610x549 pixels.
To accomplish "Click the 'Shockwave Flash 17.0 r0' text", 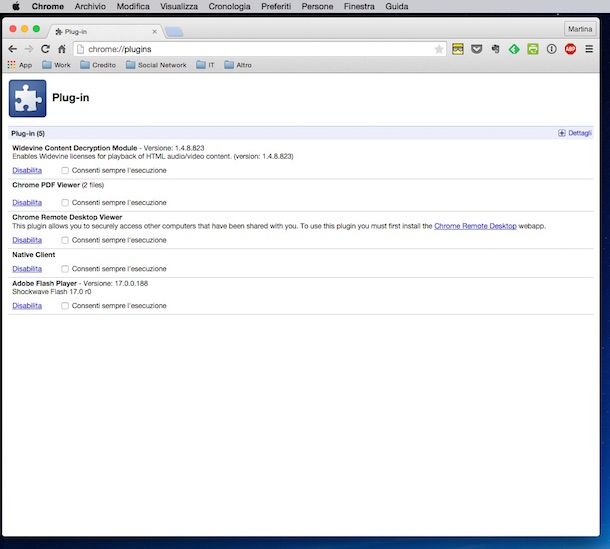I will point(52,291).
